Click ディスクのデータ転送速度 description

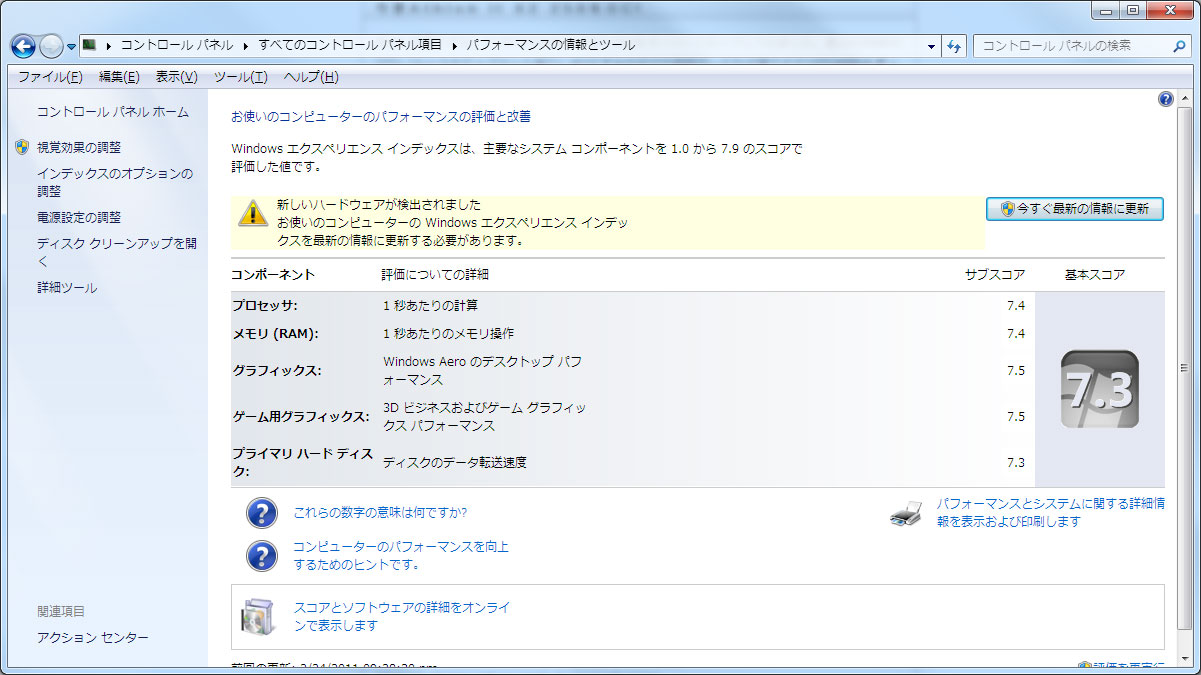[x=455, y=462]
